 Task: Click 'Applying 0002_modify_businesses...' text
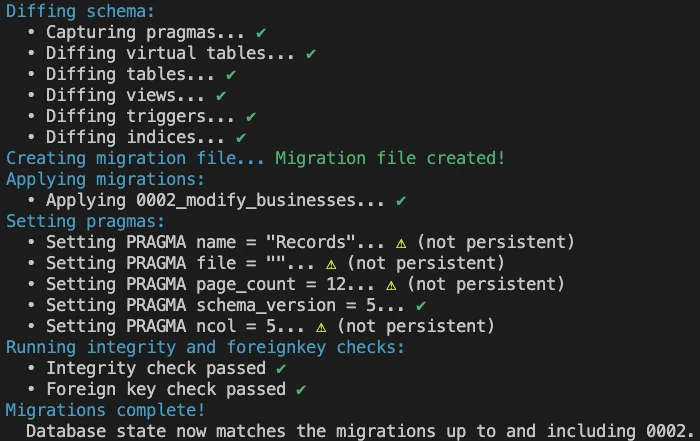point(215,200)
